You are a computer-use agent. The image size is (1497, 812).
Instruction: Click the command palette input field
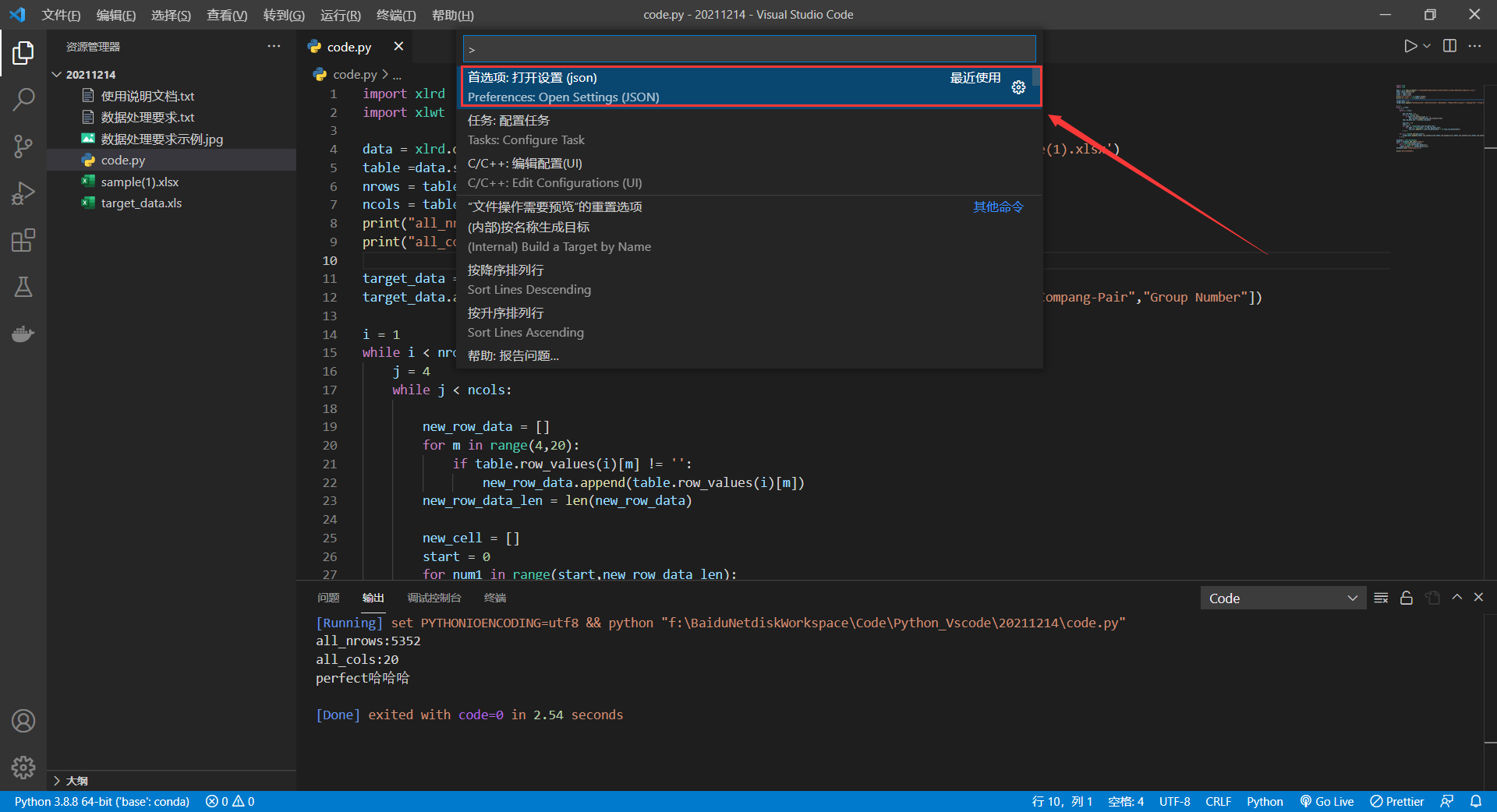coord(749,49)
